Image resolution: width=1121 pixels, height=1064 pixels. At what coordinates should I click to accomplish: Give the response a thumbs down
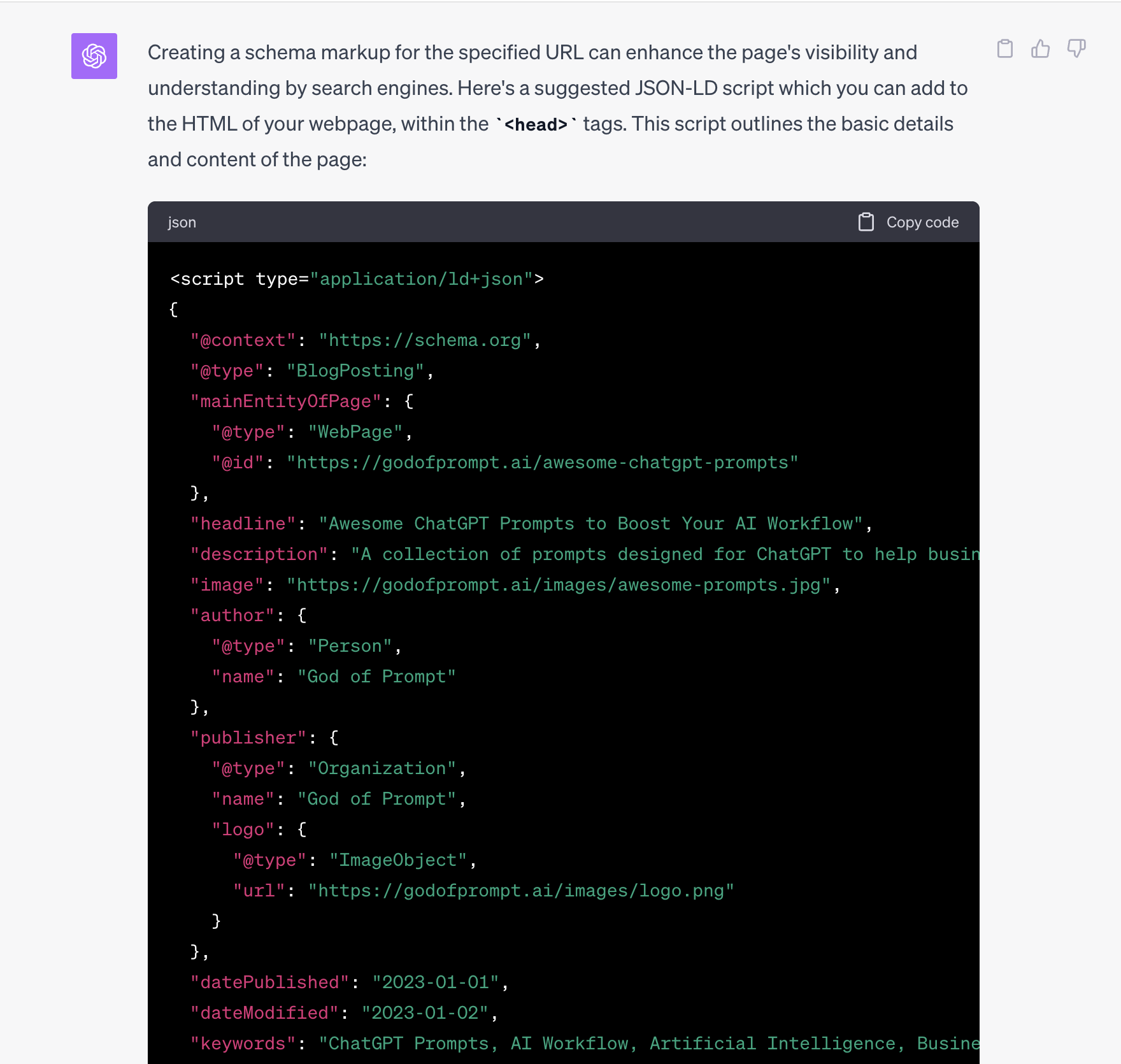1076,48
